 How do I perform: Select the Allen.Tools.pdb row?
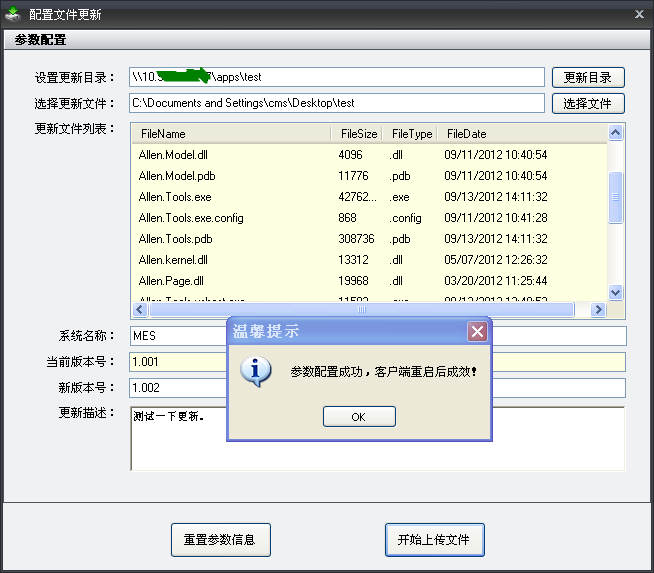[370, 239]
